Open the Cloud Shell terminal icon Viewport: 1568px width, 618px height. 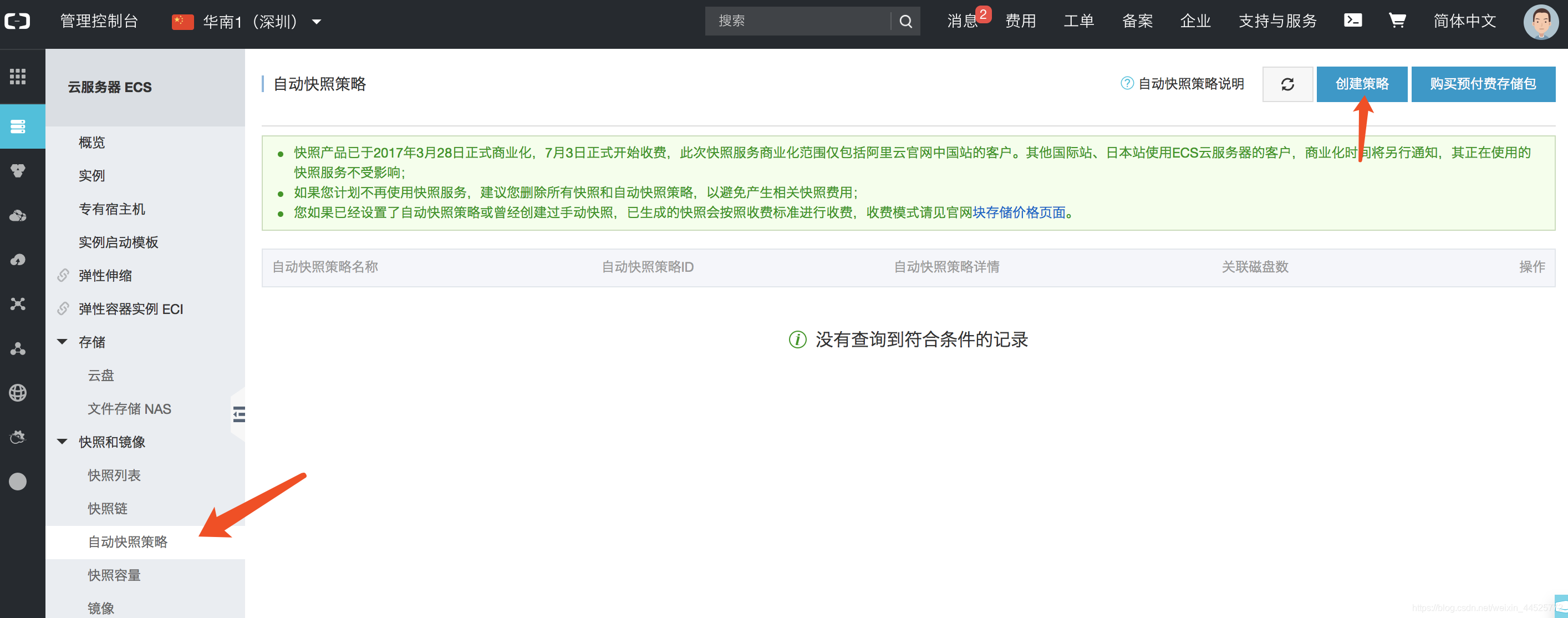click(1352, 20)
